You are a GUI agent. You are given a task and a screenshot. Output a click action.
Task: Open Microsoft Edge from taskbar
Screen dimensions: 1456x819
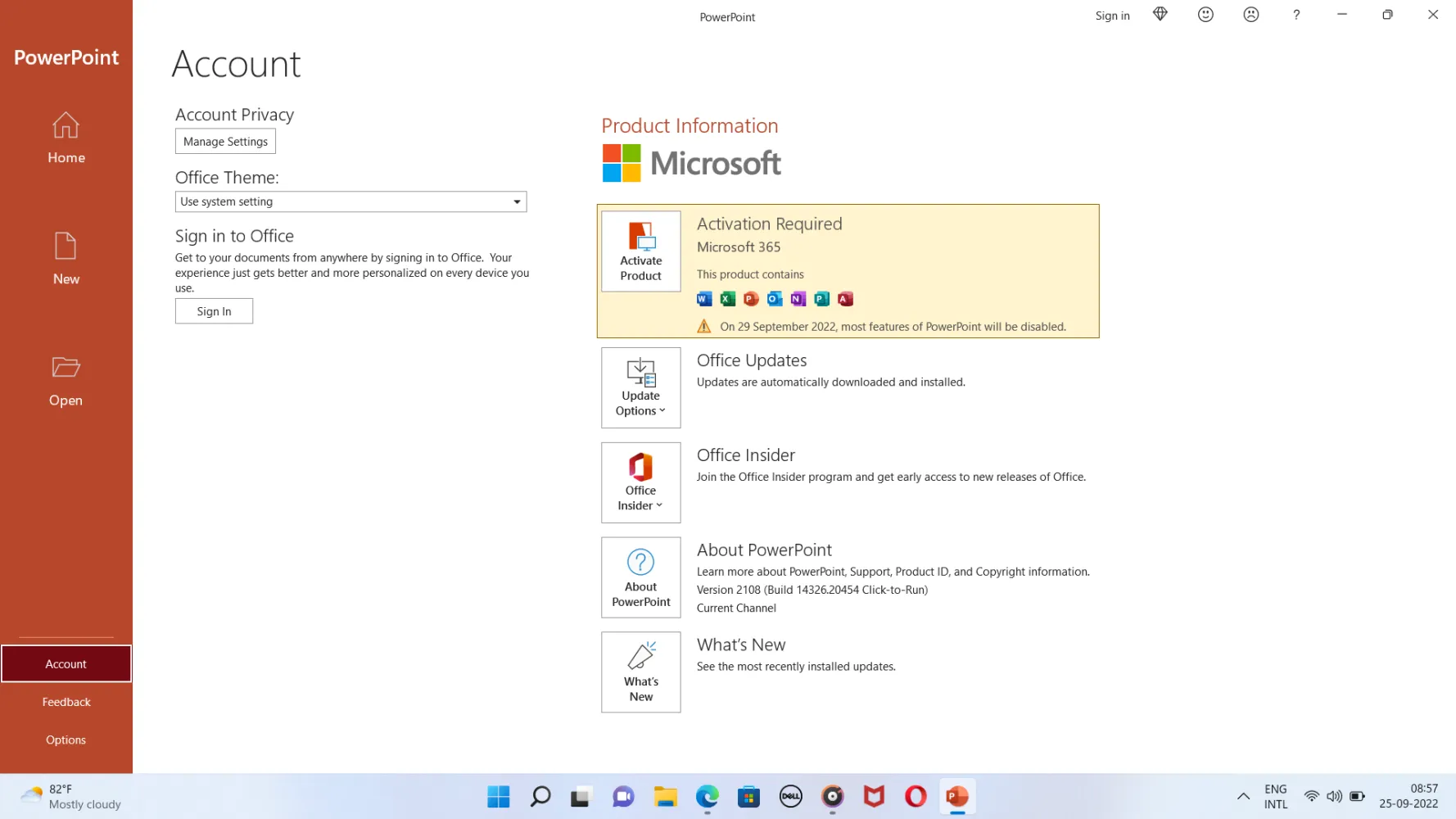[x=708, y=796]
